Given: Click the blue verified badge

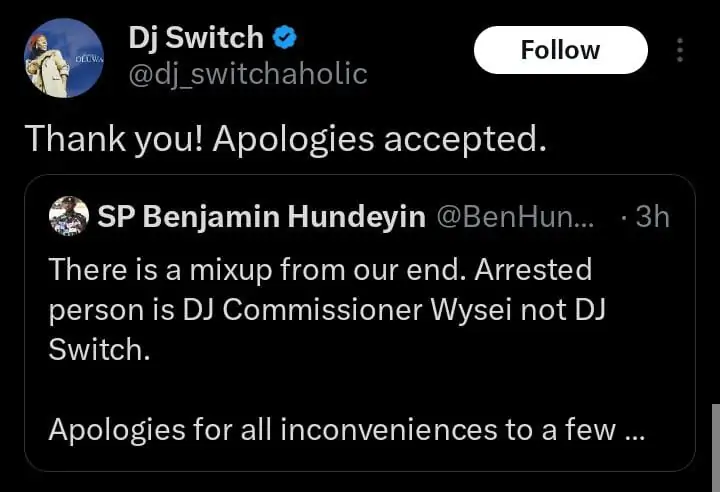Looking at the screenshot, I should click(x=285, y=39).
